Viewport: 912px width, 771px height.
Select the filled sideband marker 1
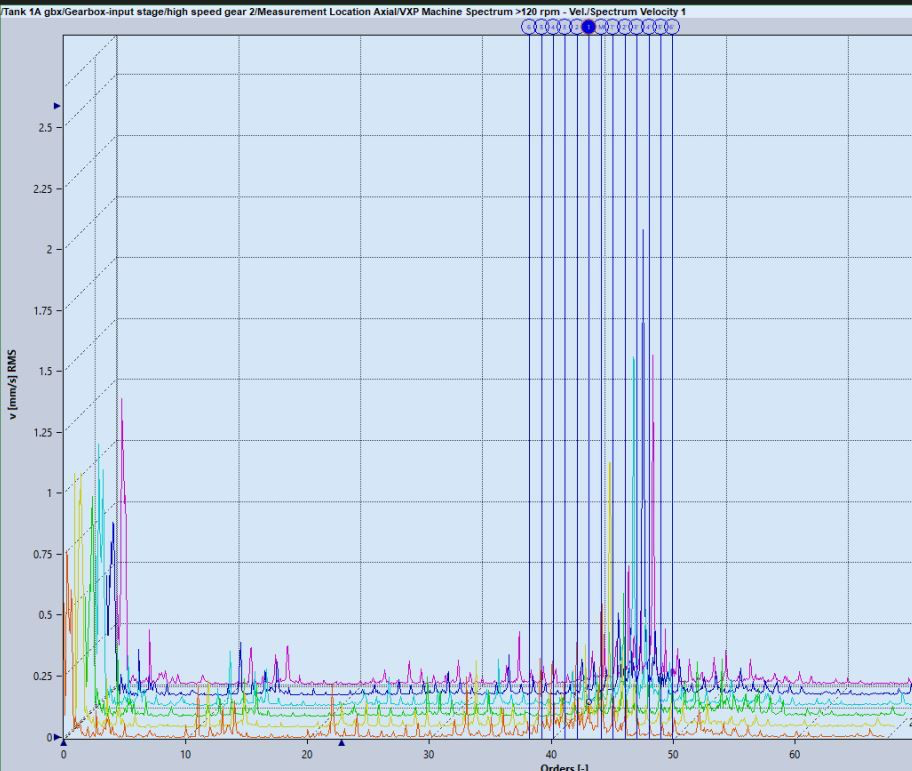(x=589, y=27)
